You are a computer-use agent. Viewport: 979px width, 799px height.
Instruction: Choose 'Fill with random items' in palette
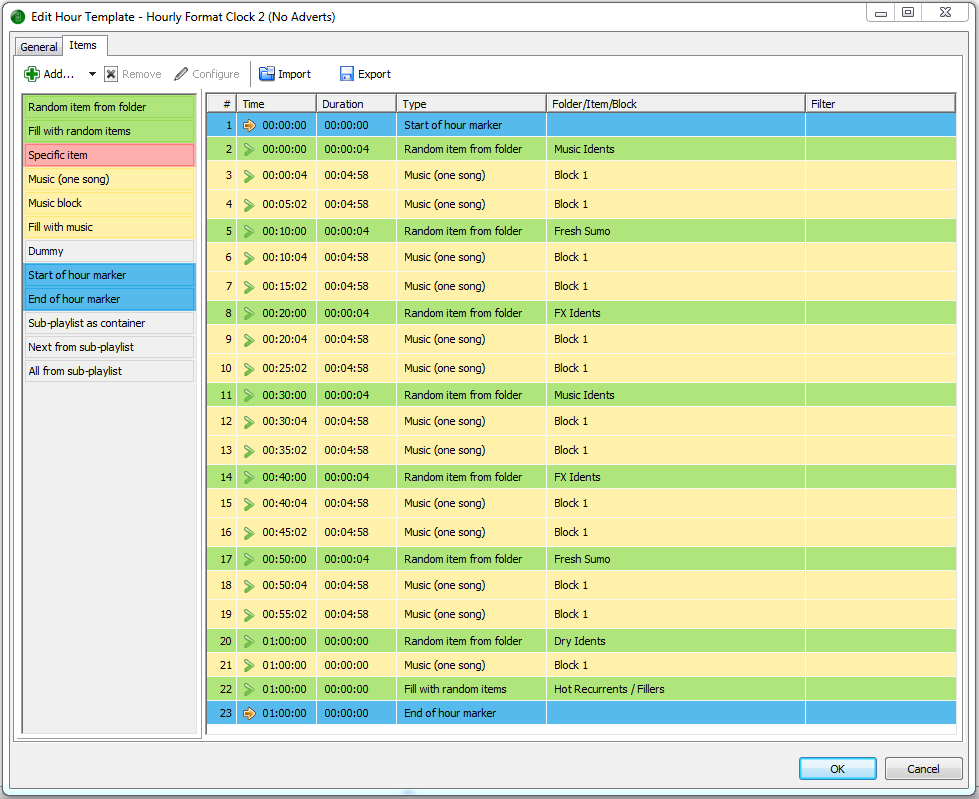pos(109,131)
